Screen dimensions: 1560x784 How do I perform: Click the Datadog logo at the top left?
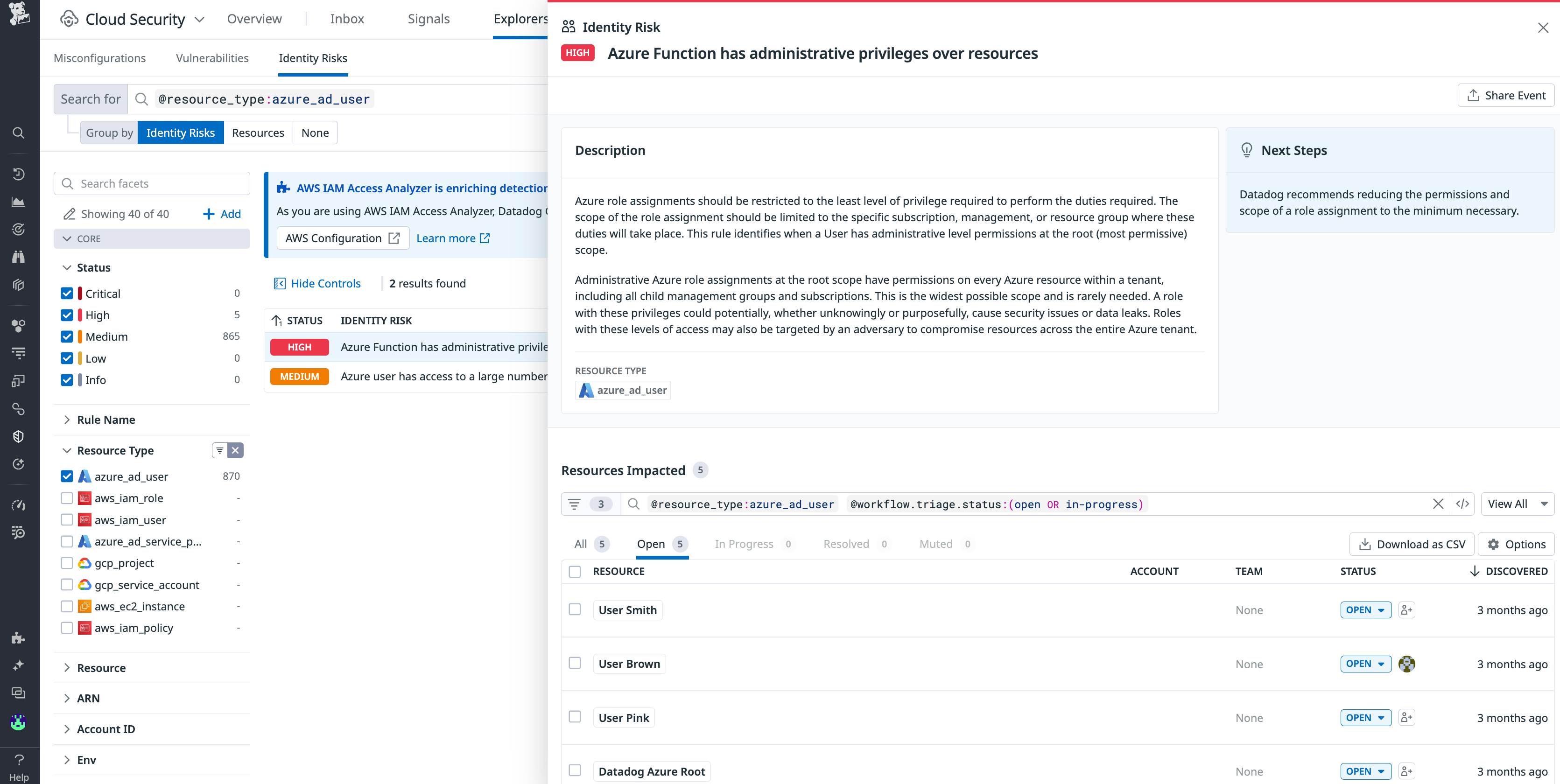(x=19, y=14)
